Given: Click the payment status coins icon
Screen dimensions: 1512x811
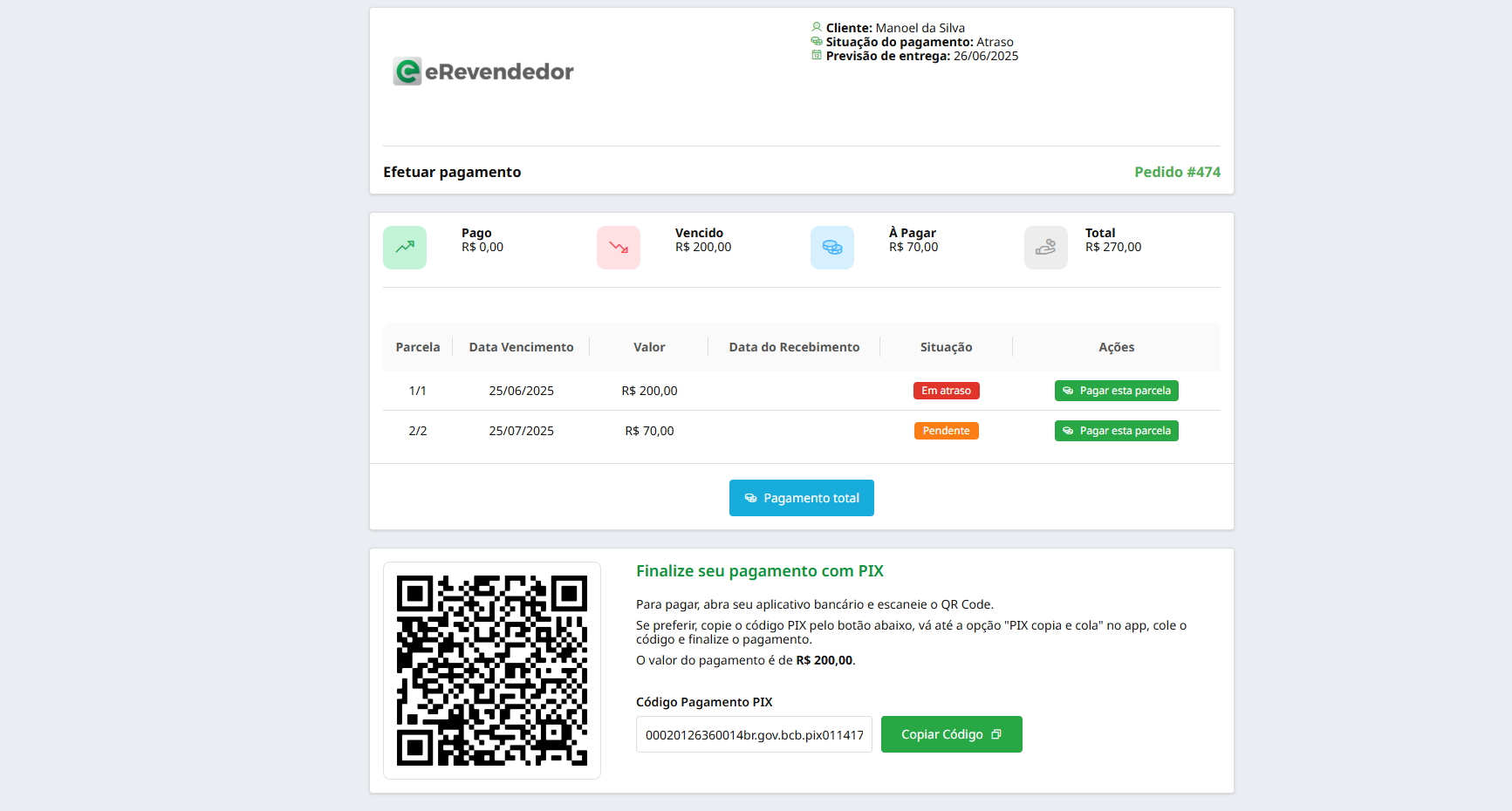Looking at the screenshot, I should click(817, 41).
